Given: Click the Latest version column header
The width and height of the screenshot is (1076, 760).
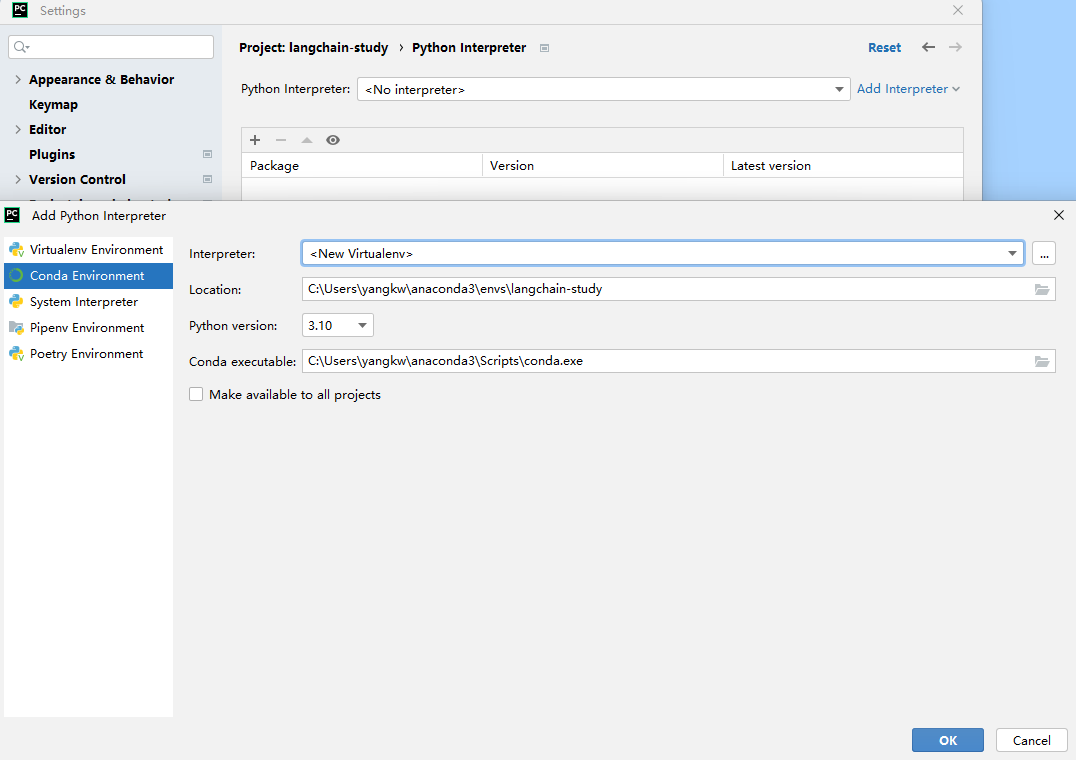Looking at the screenshot, I should pyautogui.click(x=843, y=165).
